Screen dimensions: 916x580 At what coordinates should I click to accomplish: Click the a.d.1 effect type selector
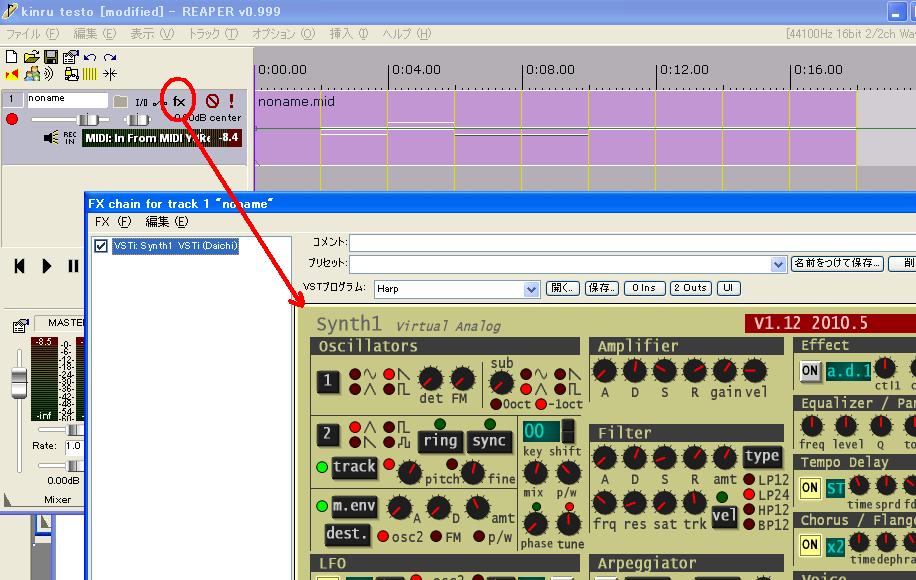pyautogui.click(x=848, y=371)
